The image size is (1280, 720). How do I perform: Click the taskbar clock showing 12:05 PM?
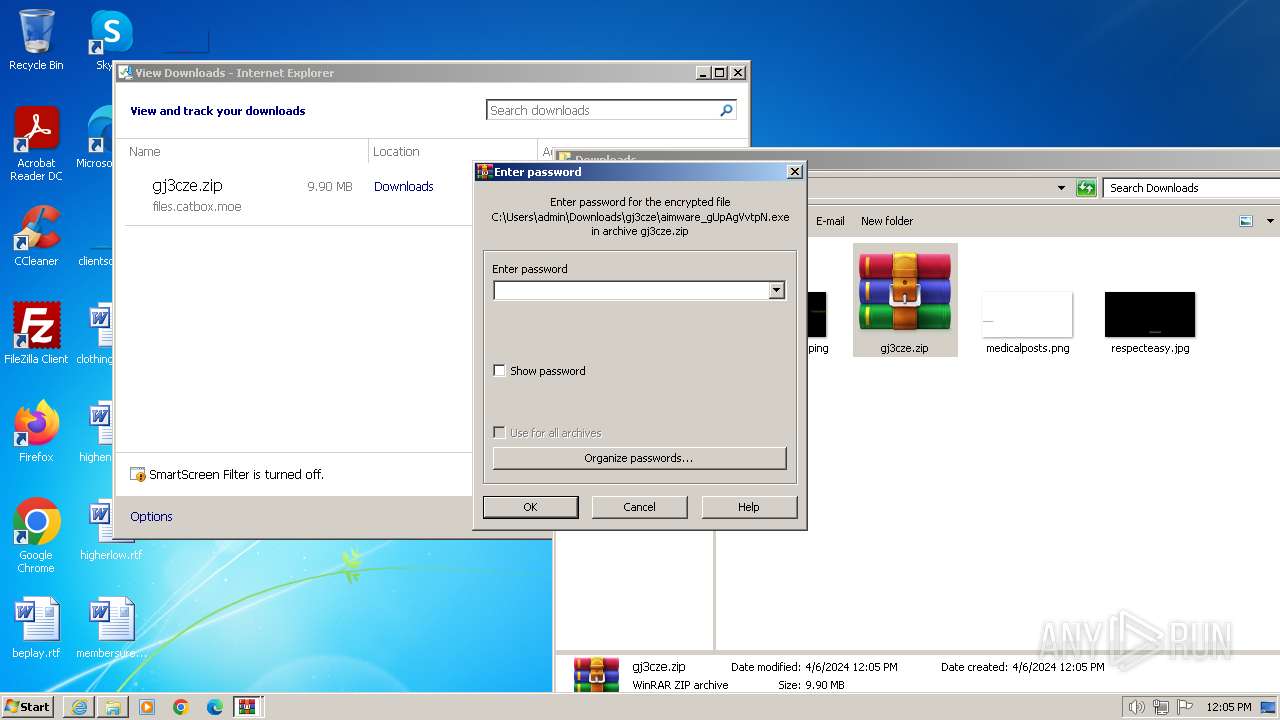pos(1229,707)
